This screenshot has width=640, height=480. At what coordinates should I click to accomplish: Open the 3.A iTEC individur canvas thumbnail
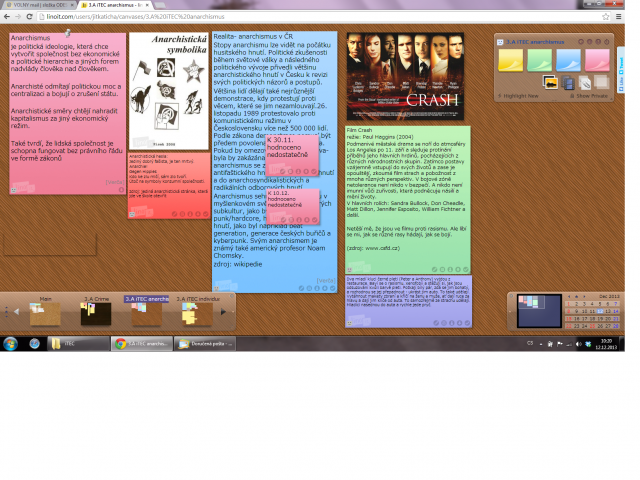[197, 314]
